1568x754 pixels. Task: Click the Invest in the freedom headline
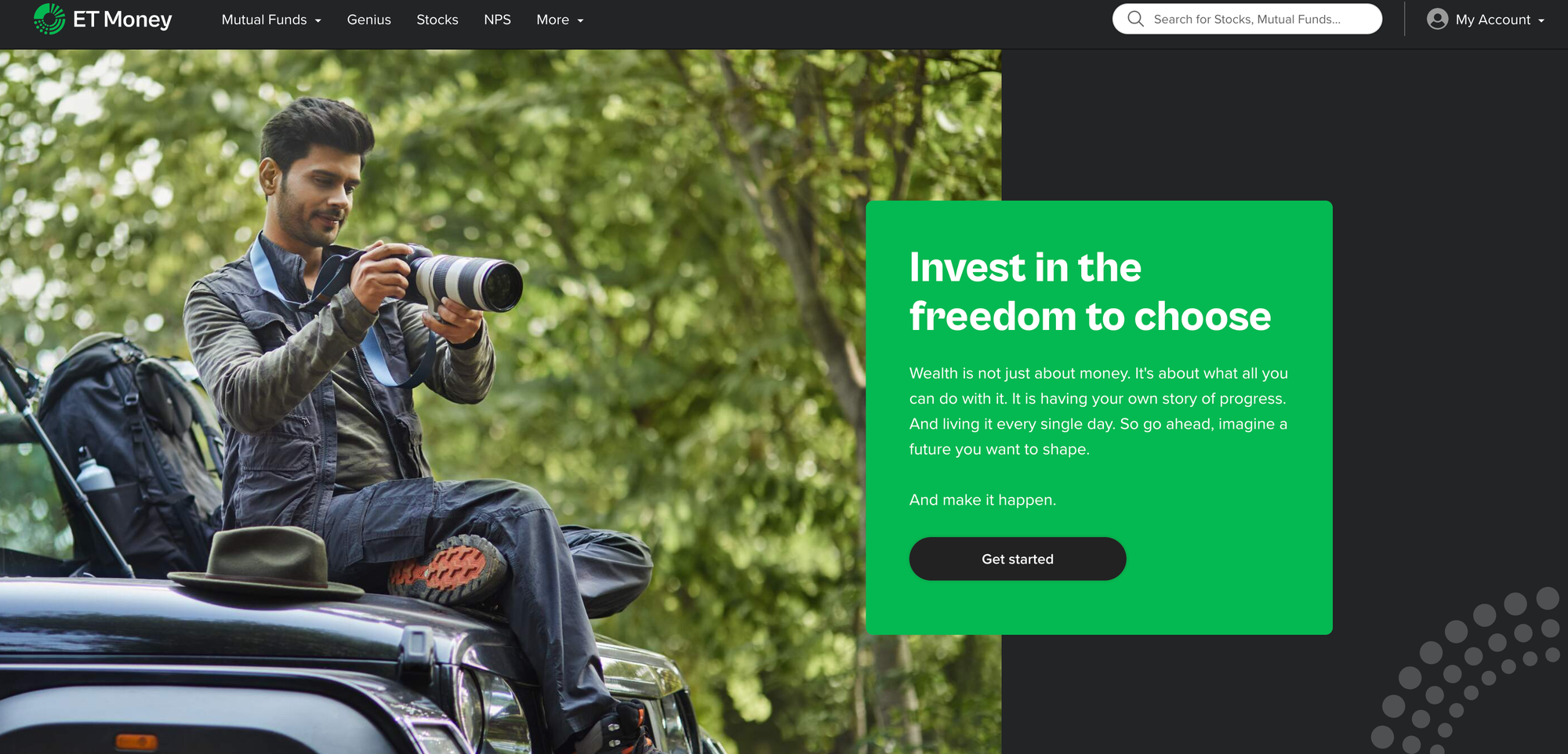(1090, 292)
